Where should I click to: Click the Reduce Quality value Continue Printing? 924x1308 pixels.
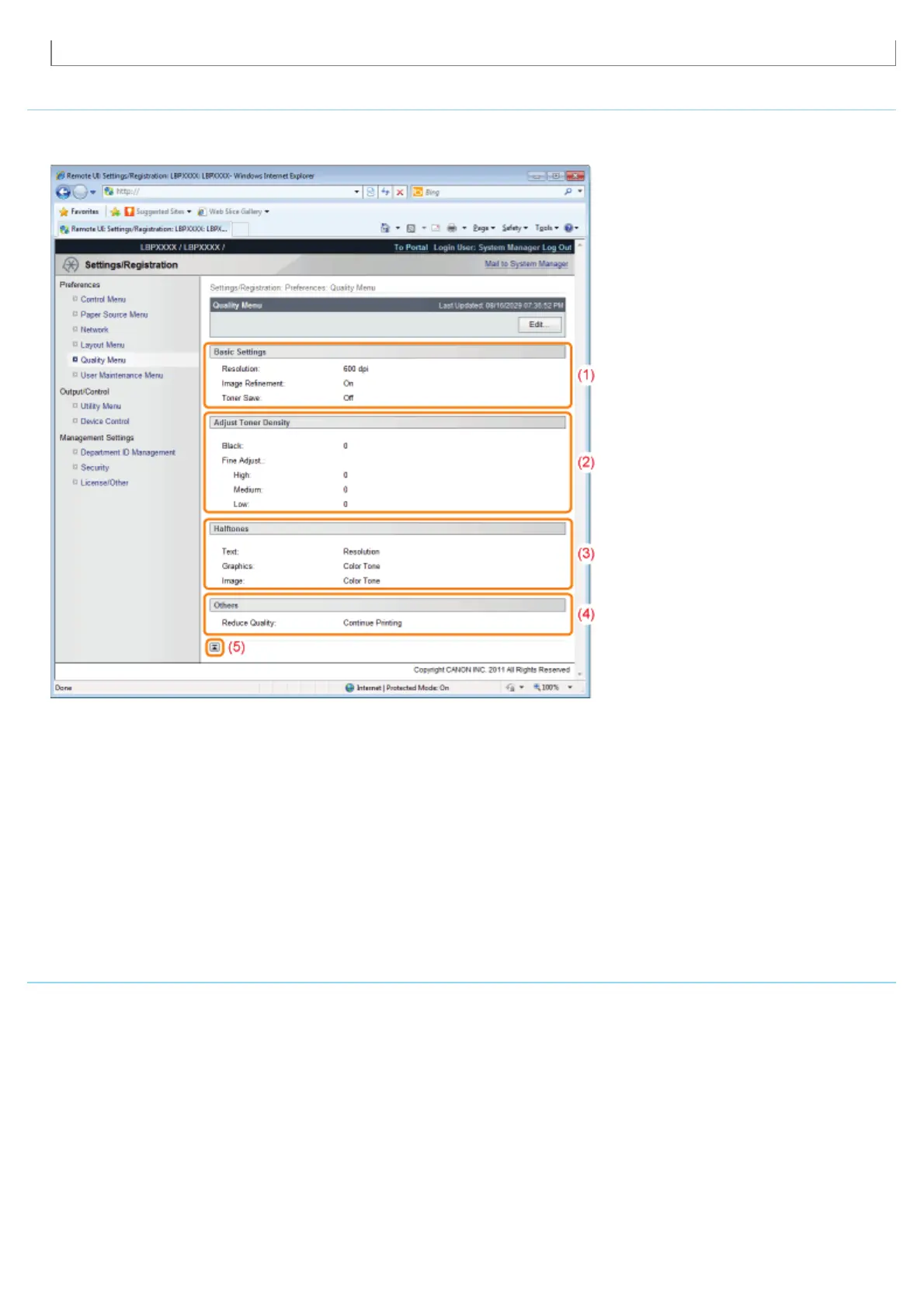click(373, 623)
